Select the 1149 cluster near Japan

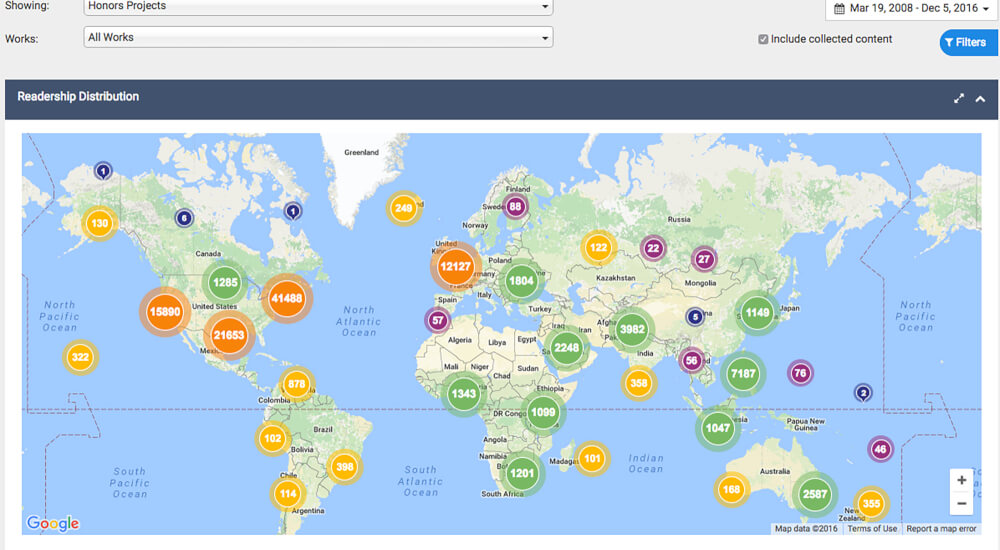758,313
